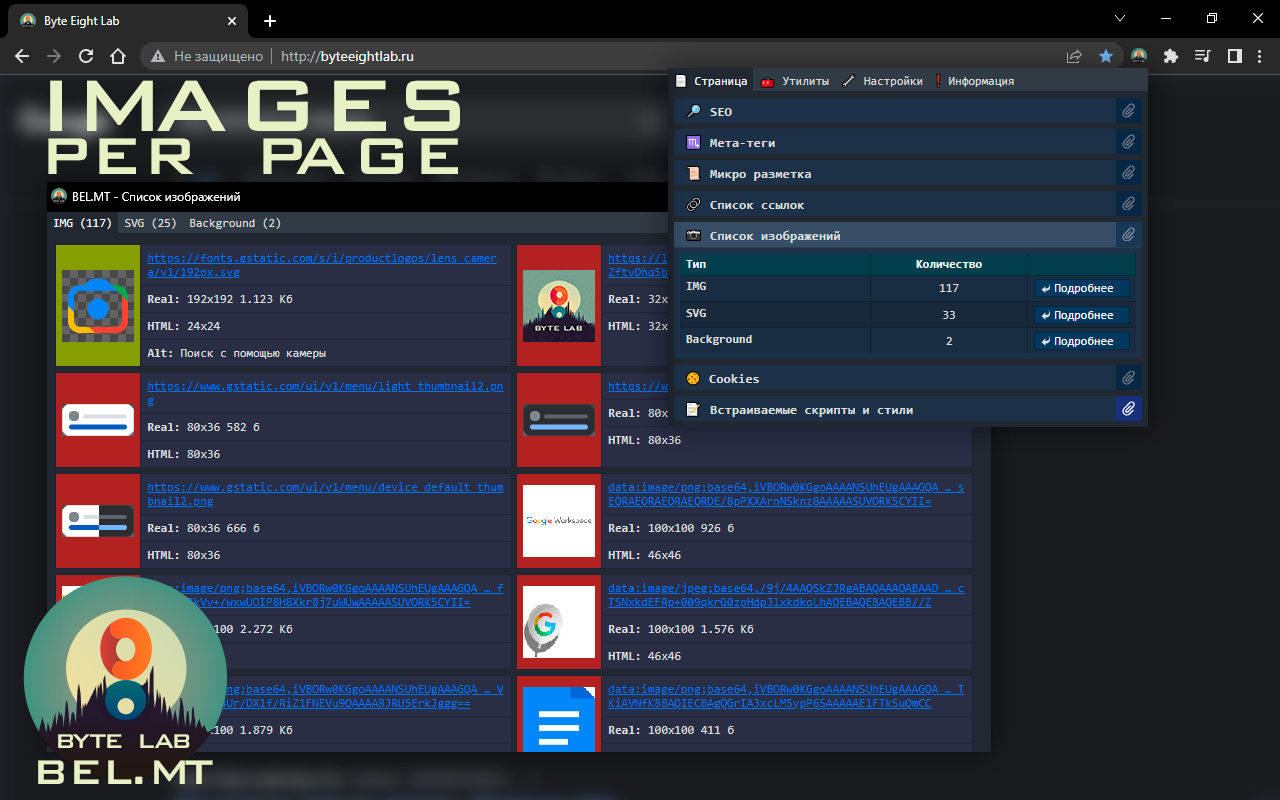
Task: Click the paperclip icon beside Cookies
Action: coord(1128,378)
